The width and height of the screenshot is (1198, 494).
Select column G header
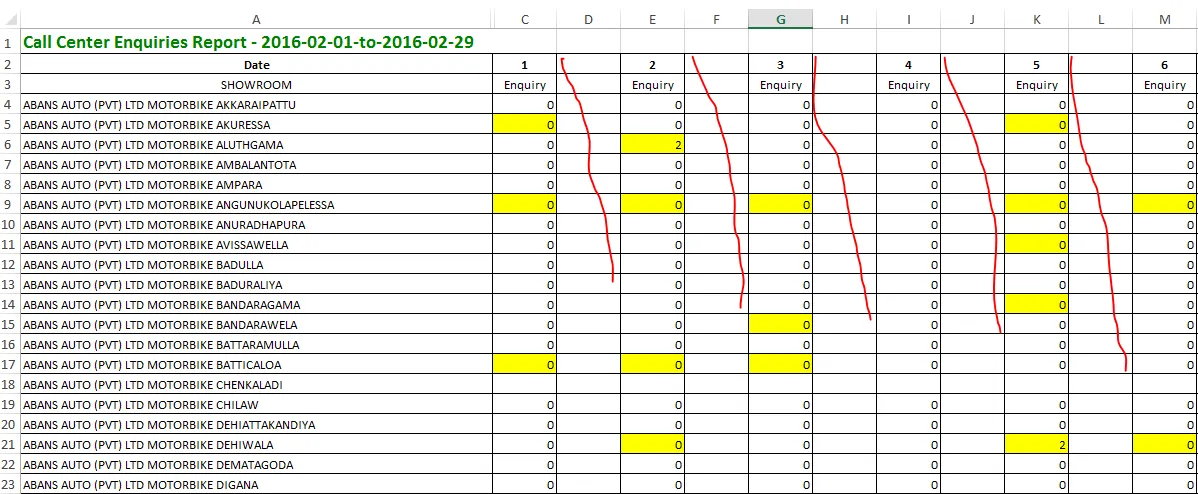[x=780, y=20]
